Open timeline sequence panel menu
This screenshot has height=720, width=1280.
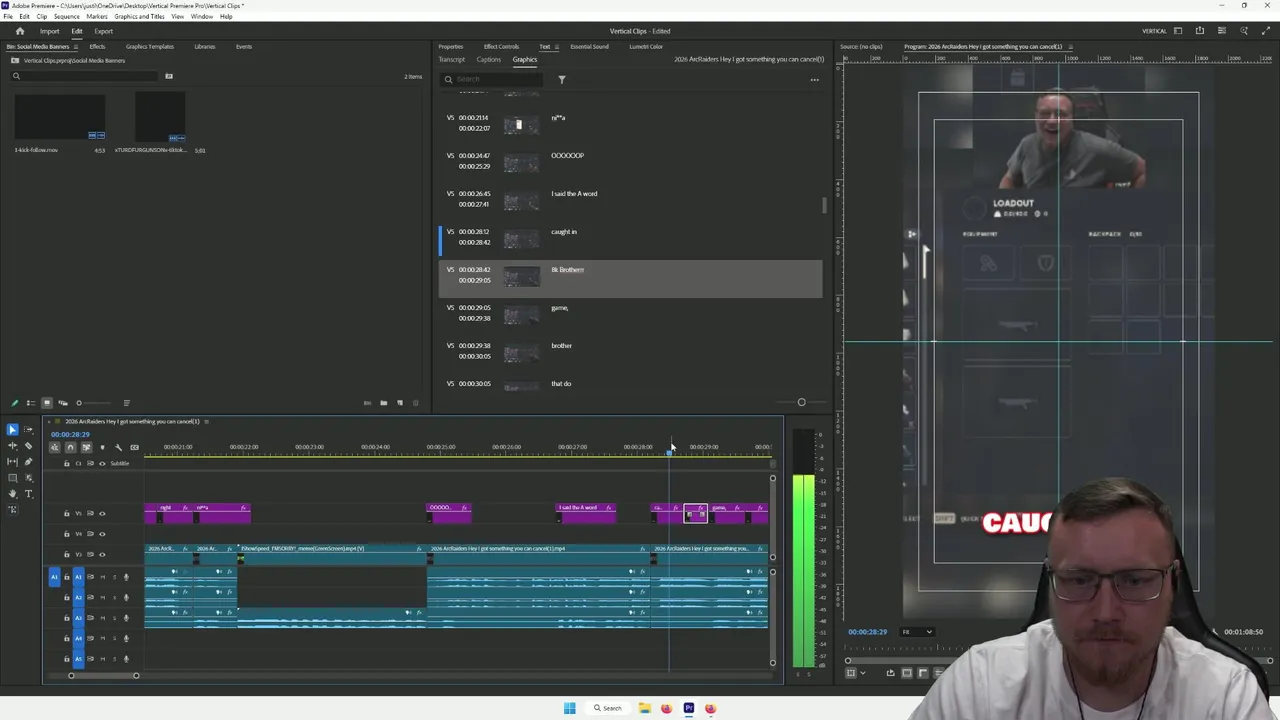tap(207, 422)
